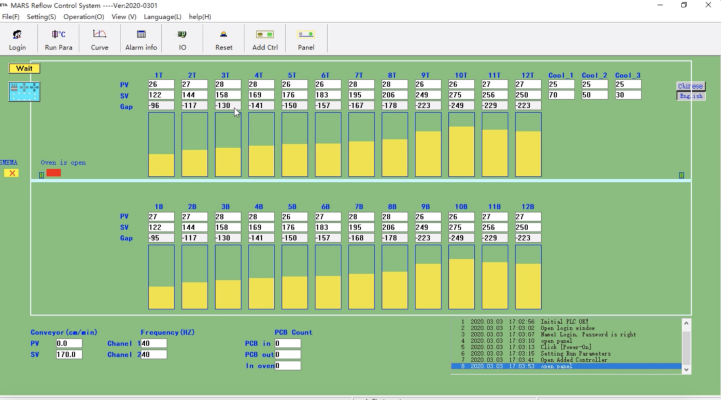Open the Run Para settings icon
721x400 pixels.
(57, 39)
